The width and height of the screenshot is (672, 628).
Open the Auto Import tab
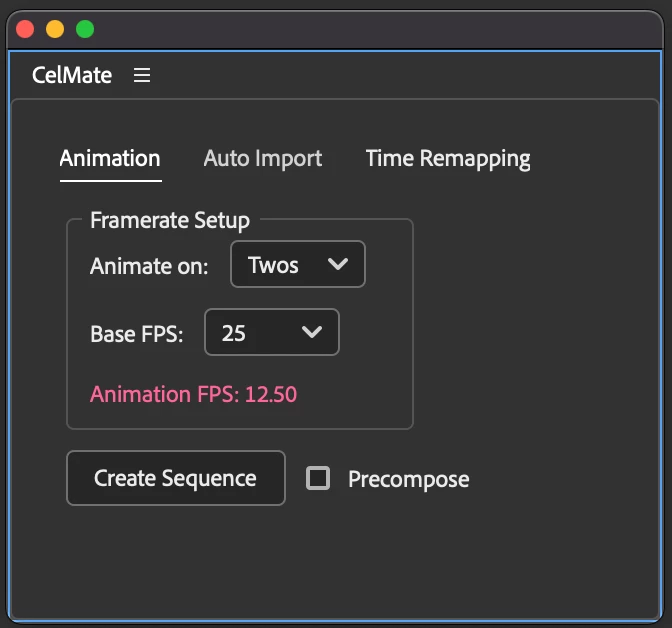tap(263, 159)
